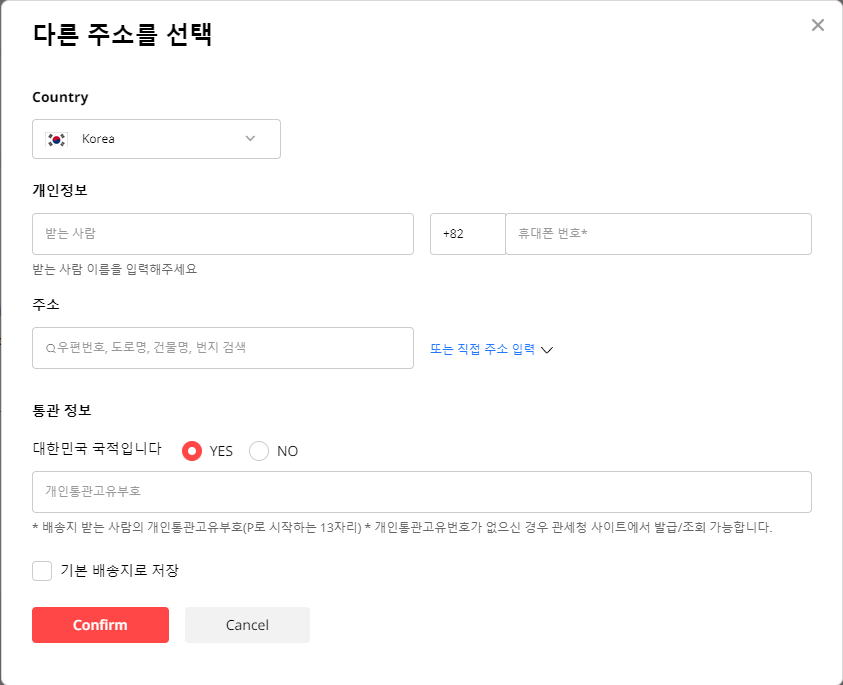Select NO for 대한민국 국적입니다

[x=259, y=451]
